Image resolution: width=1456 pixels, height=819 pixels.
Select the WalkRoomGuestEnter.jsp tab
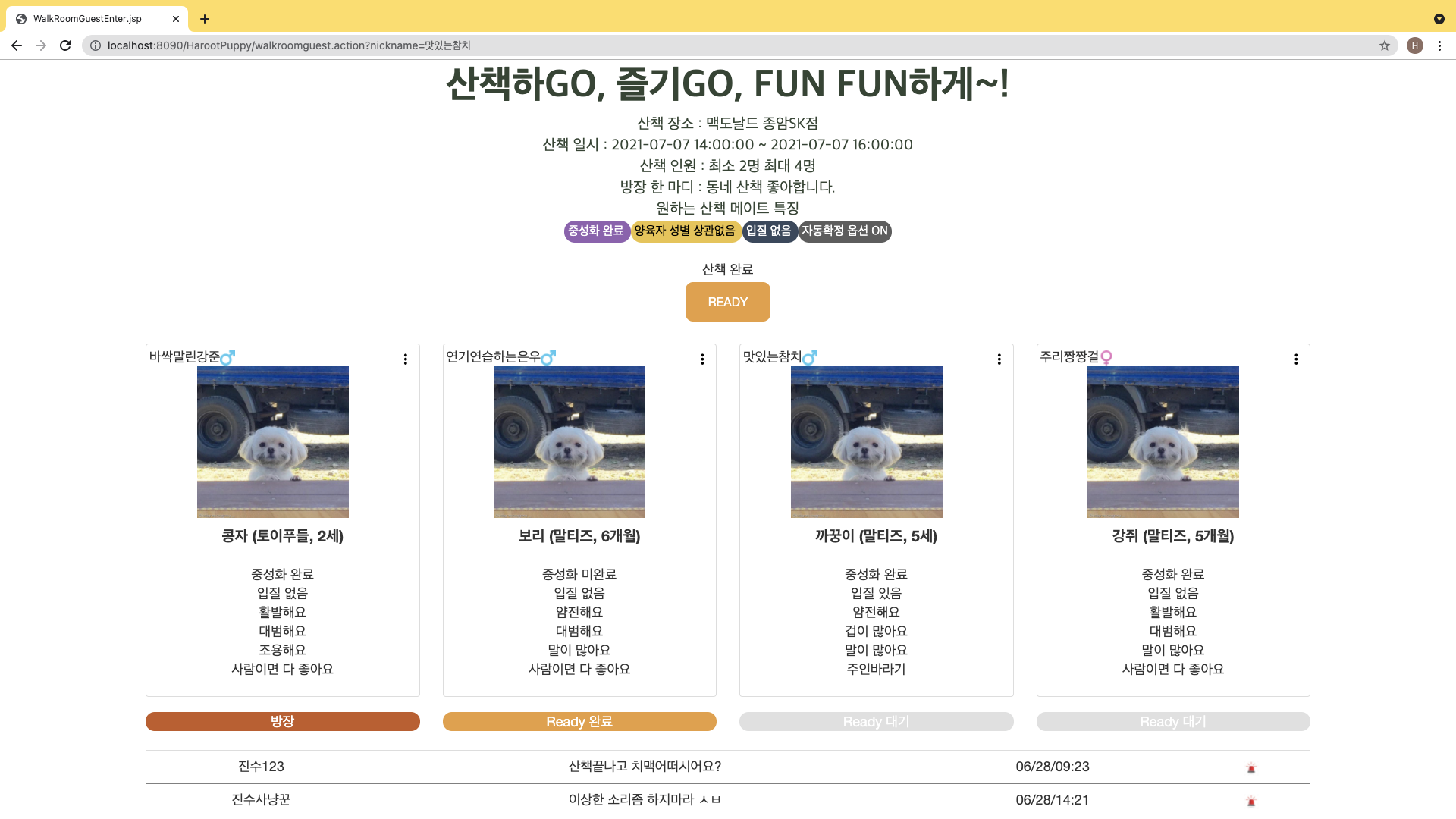click(87, 19)
